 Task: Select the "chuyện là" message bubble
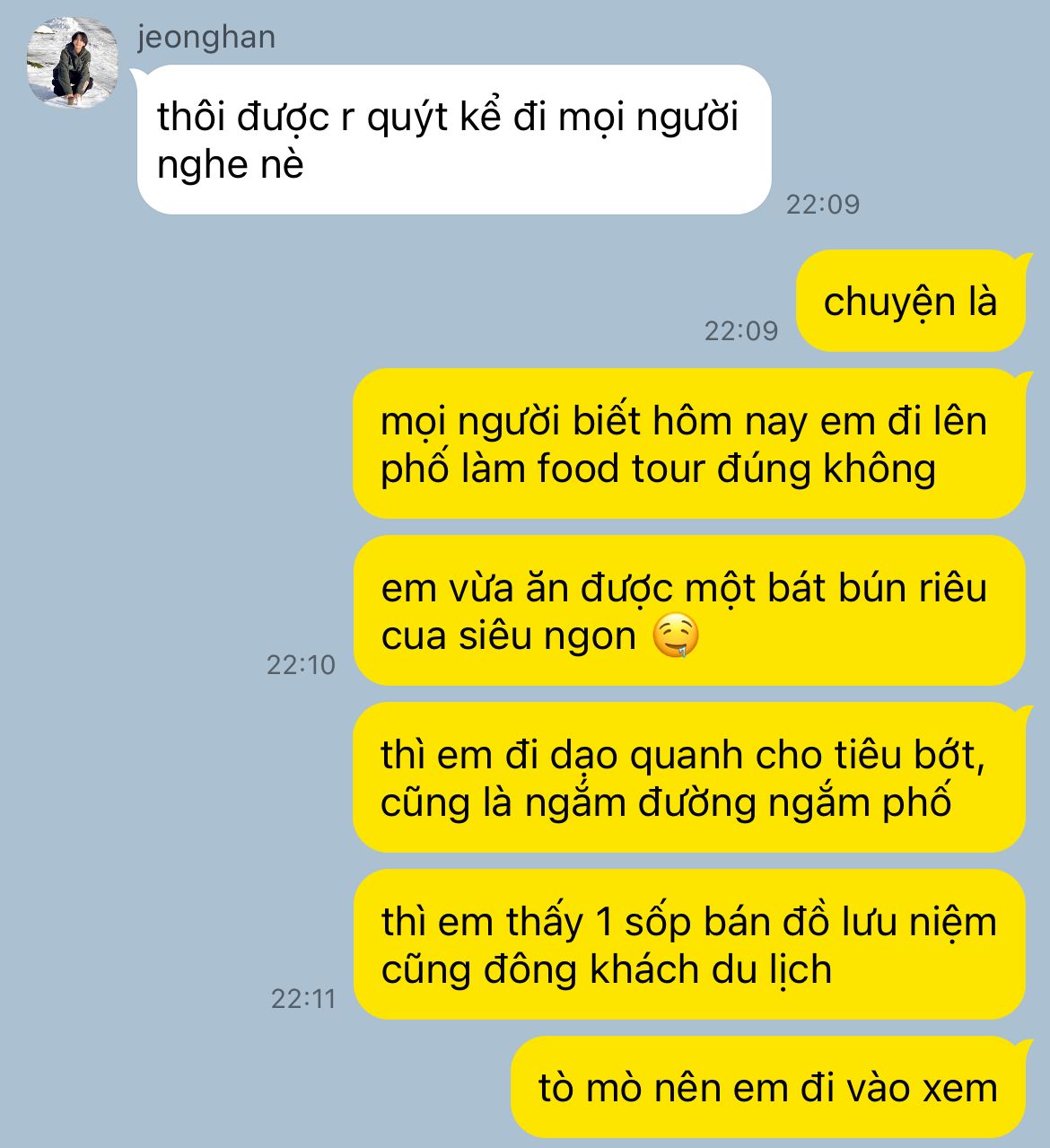911,301
